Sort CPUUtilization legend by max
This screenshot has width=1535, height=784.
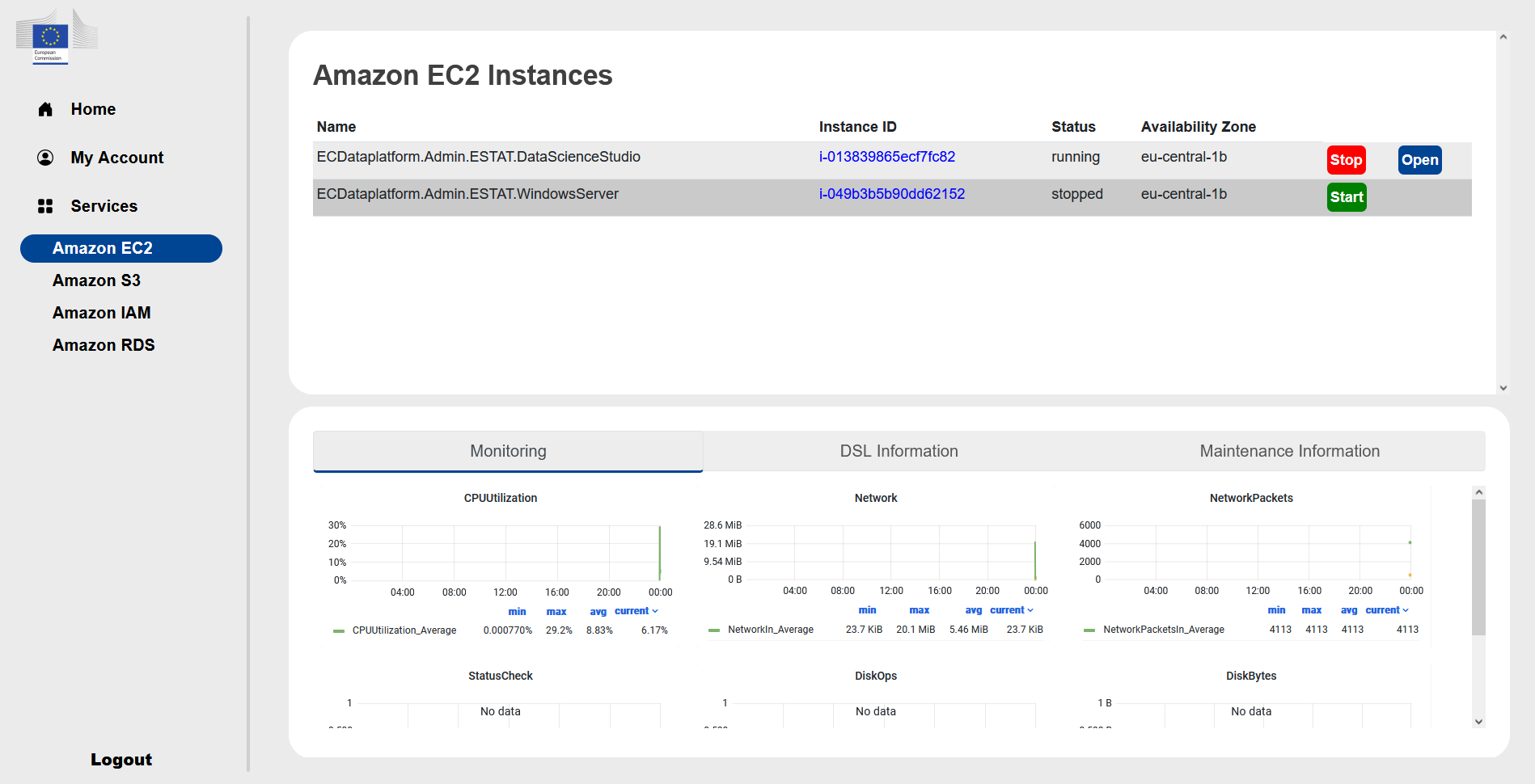[x=556, y=612]
